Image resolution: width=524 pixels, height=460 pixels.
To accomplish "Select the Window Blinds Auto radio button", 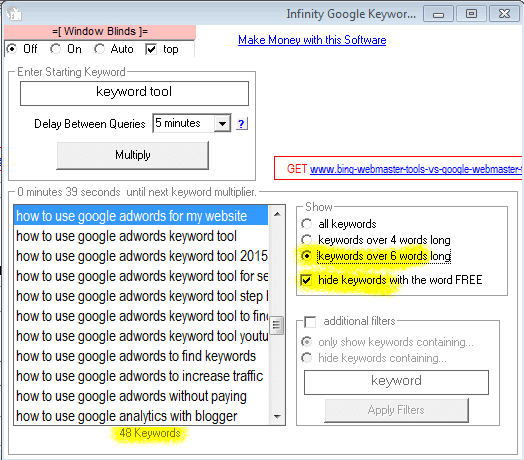I will (99, 49).
